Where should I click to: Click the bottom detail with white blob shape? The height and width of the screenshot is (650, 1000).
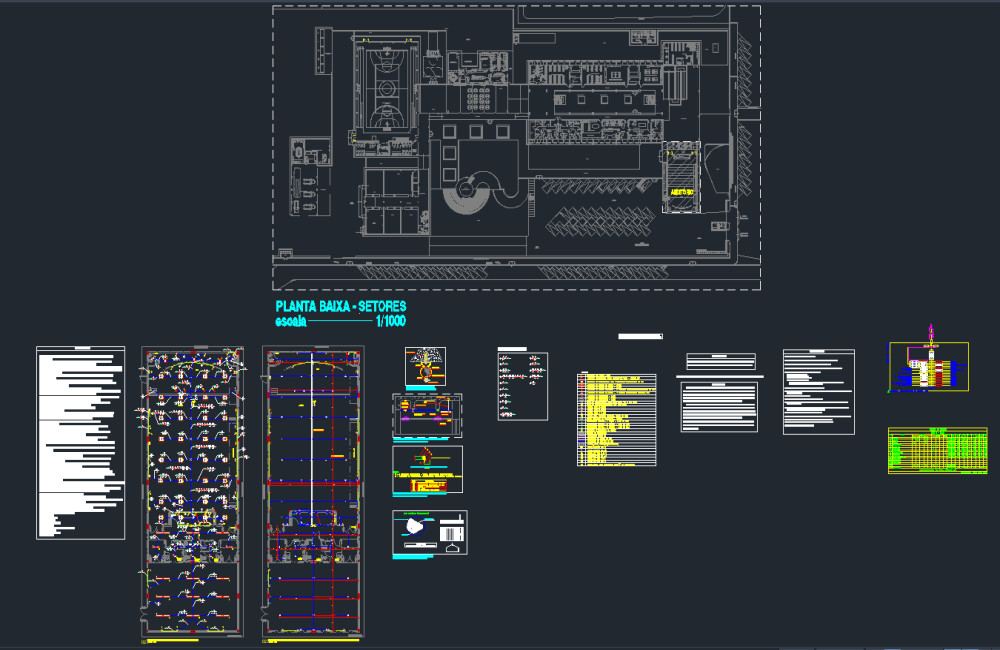(x=430, y=533)
